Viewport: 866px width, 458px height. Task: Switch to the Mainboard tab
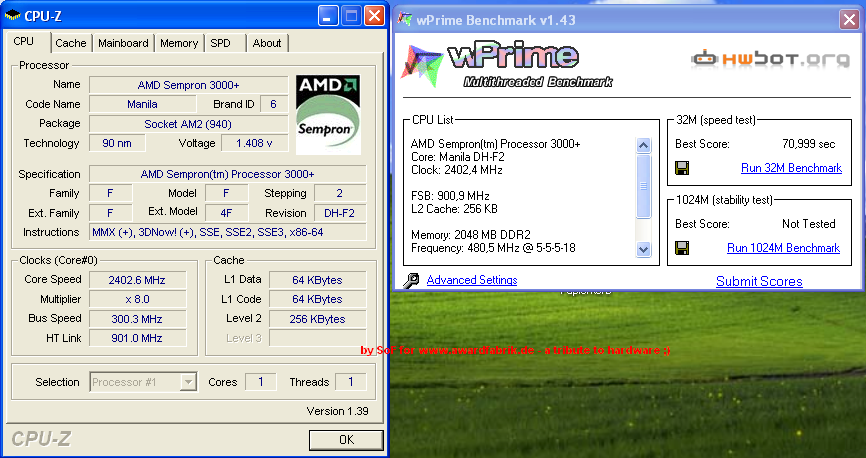pyautogui.click(x=123, y=43)
